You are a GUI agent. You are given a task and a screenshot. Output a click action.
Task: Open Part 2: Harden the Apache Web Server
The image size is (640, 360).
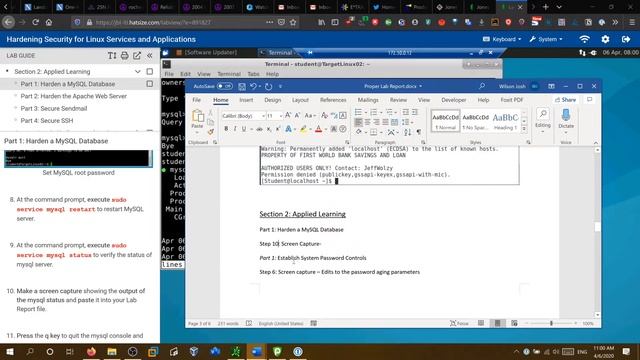pos(73,96)
